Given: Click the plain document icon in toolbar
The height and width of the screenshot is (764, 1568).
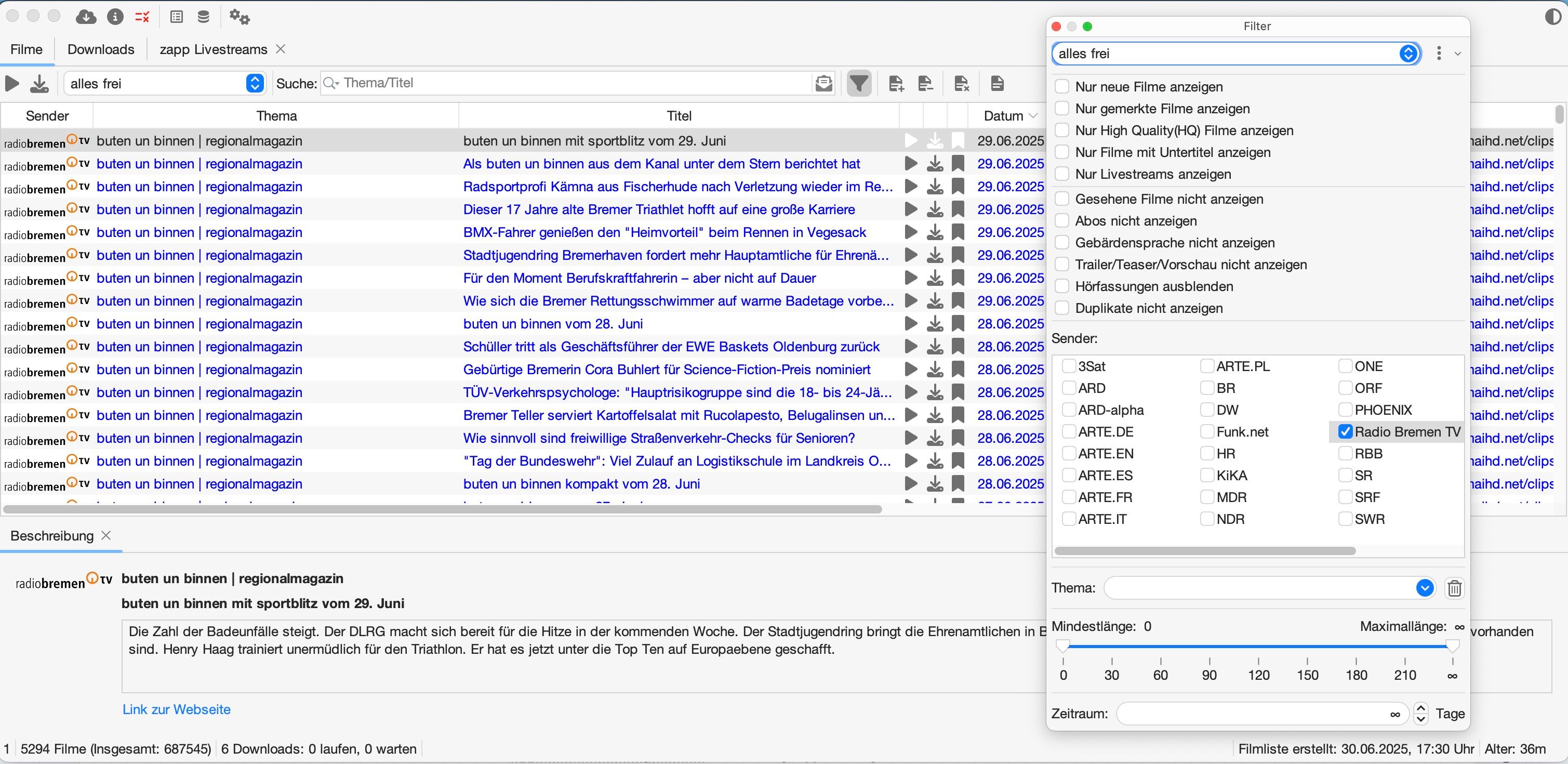Looking at the screenshot, I should pyautogui.click(x=997, y=83).
